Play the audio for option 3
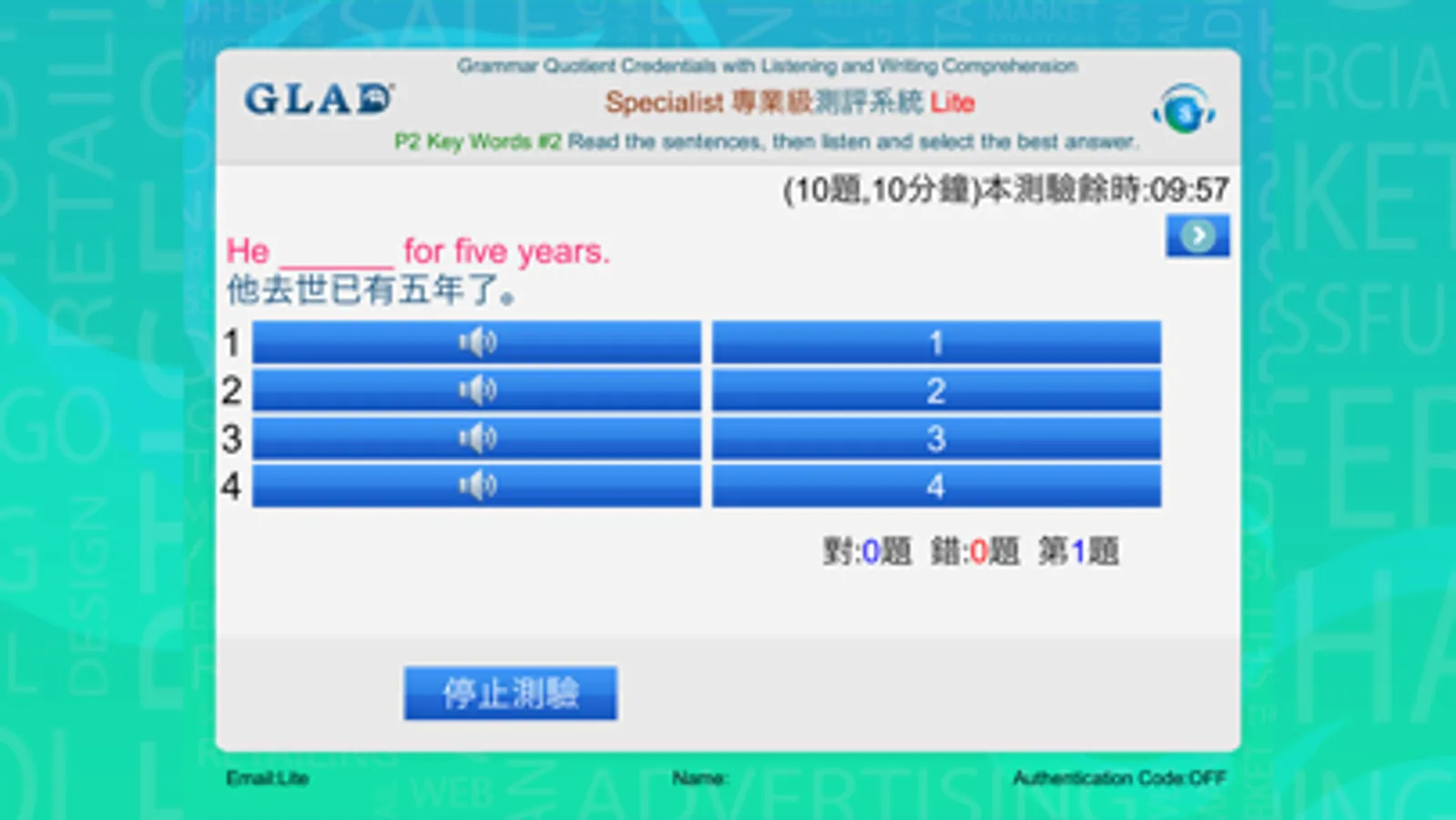The height and width of the screenshot is (820, 1456). coord(476,438)
